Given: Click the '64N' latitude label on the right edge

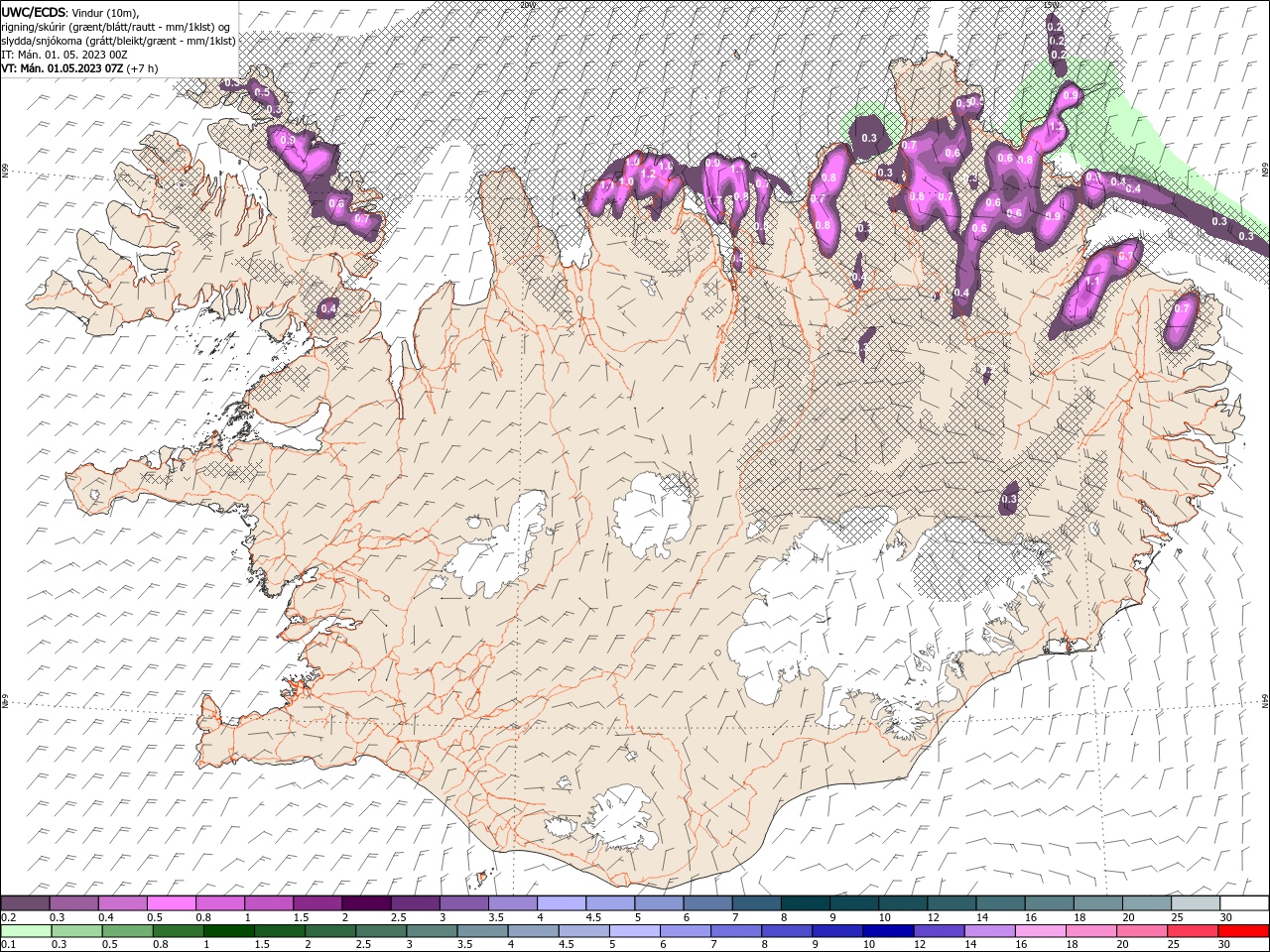Looking at the screenshot, I should (x=1264, y=700).
